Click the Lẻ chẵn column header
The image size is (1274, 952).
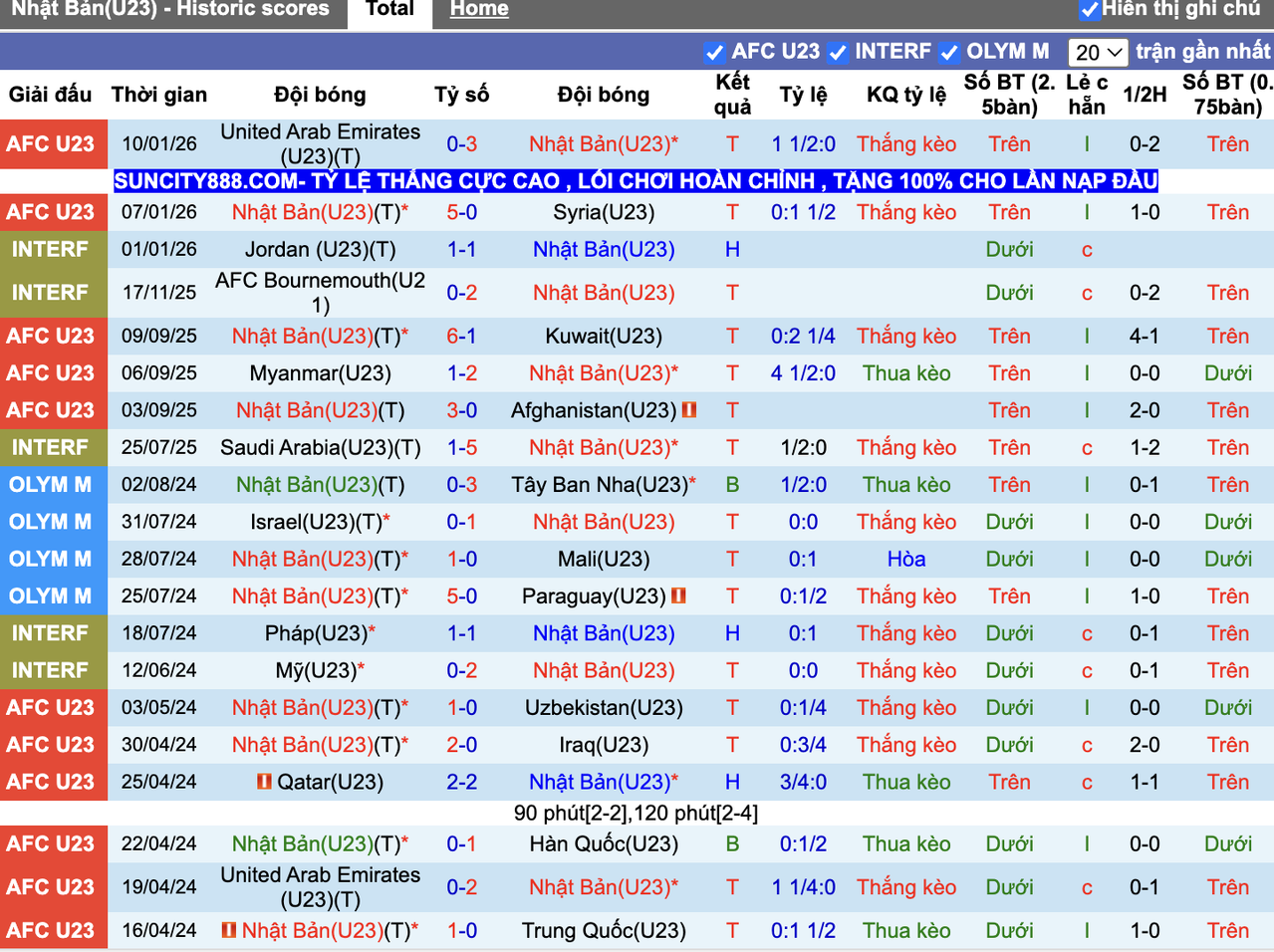pyautogui.click(x=1087, y=95)
